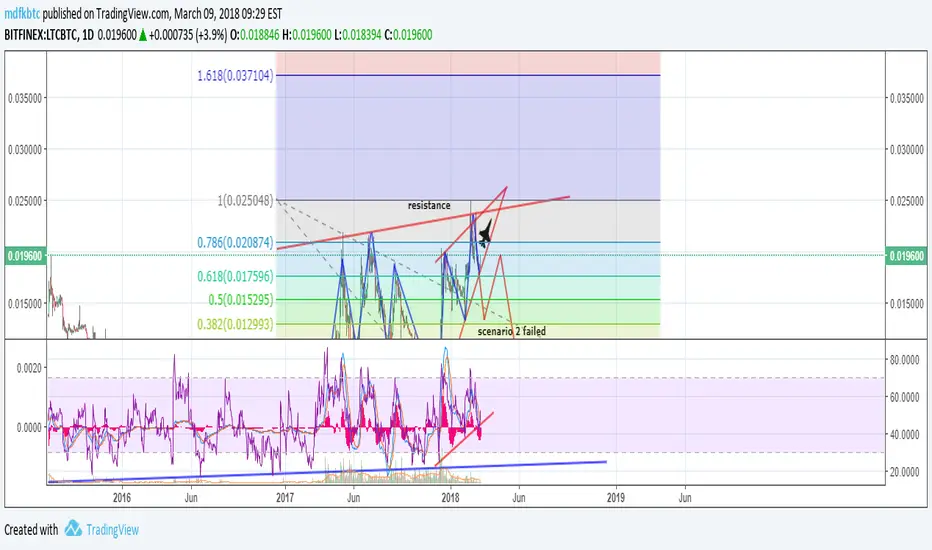Click the 2017 time axis label
Screen dimensions: 932x550
[285, 498]
